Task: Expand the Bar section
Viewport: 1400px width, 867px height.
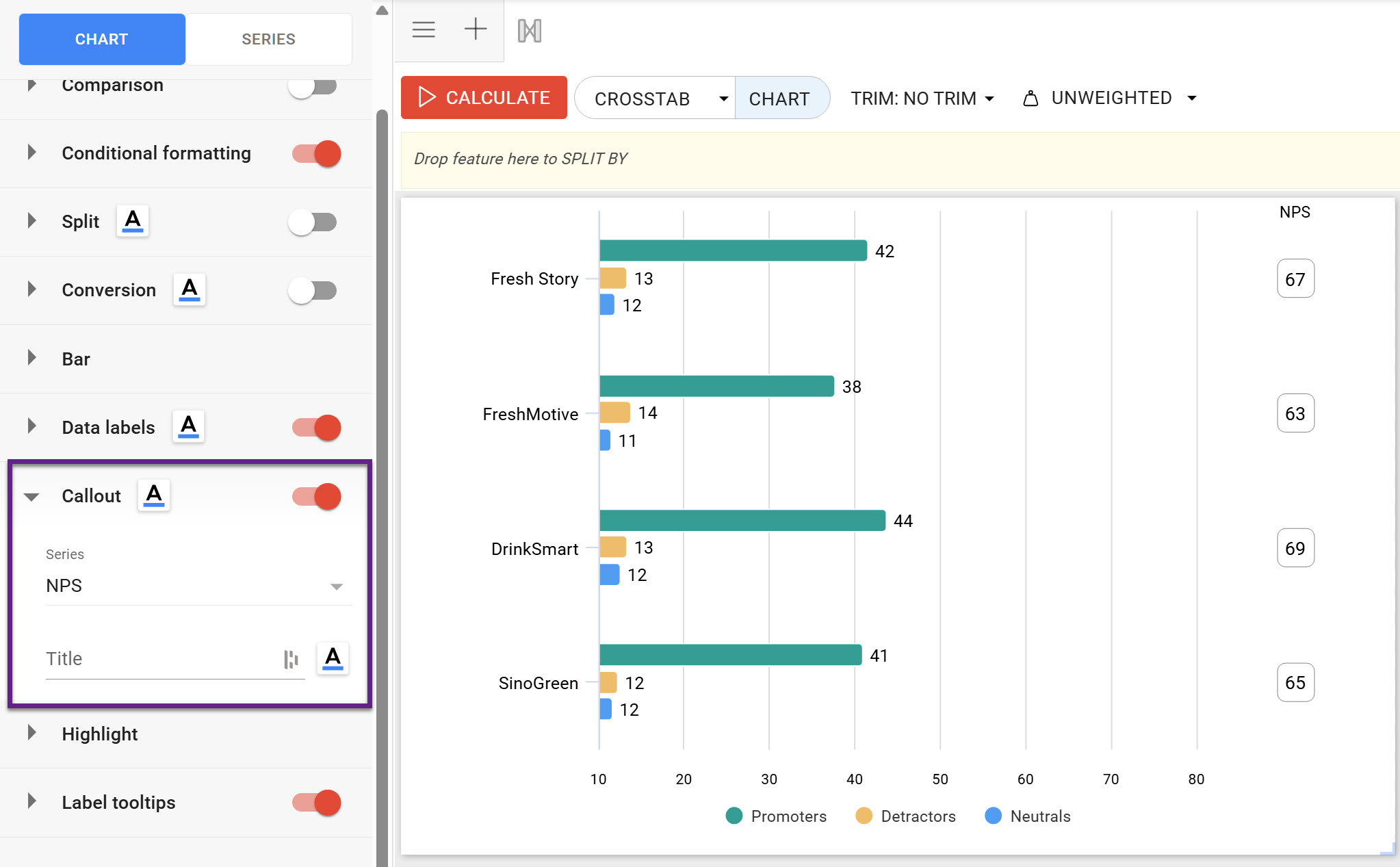Action: click(x=31, y=358)
